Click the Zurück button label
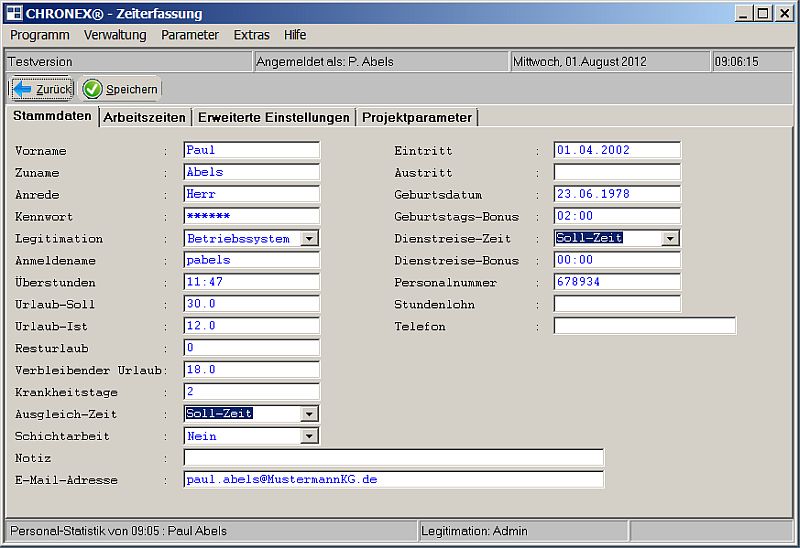 pyautogui.click(x=54, y=89)
